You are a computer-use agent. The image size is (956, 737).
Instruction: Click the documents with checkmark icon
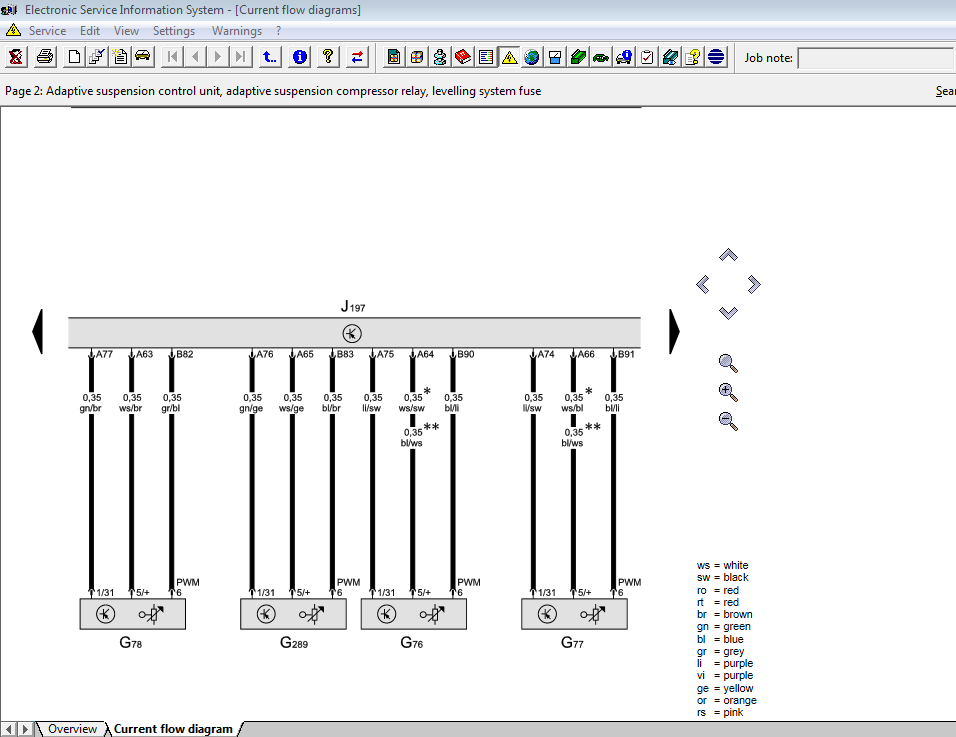pos(96,57)
